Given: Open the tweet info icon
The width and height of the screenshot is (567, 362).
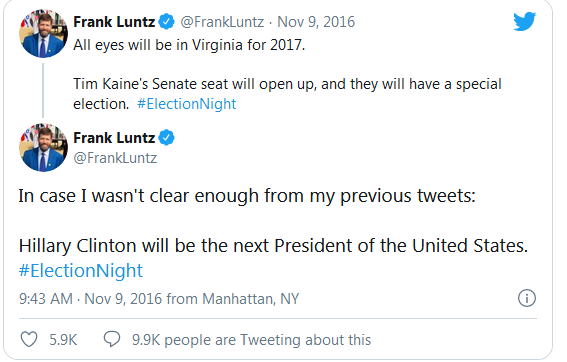Looking at the screenshot, I should pyautogui.click(x=526, y=298).
